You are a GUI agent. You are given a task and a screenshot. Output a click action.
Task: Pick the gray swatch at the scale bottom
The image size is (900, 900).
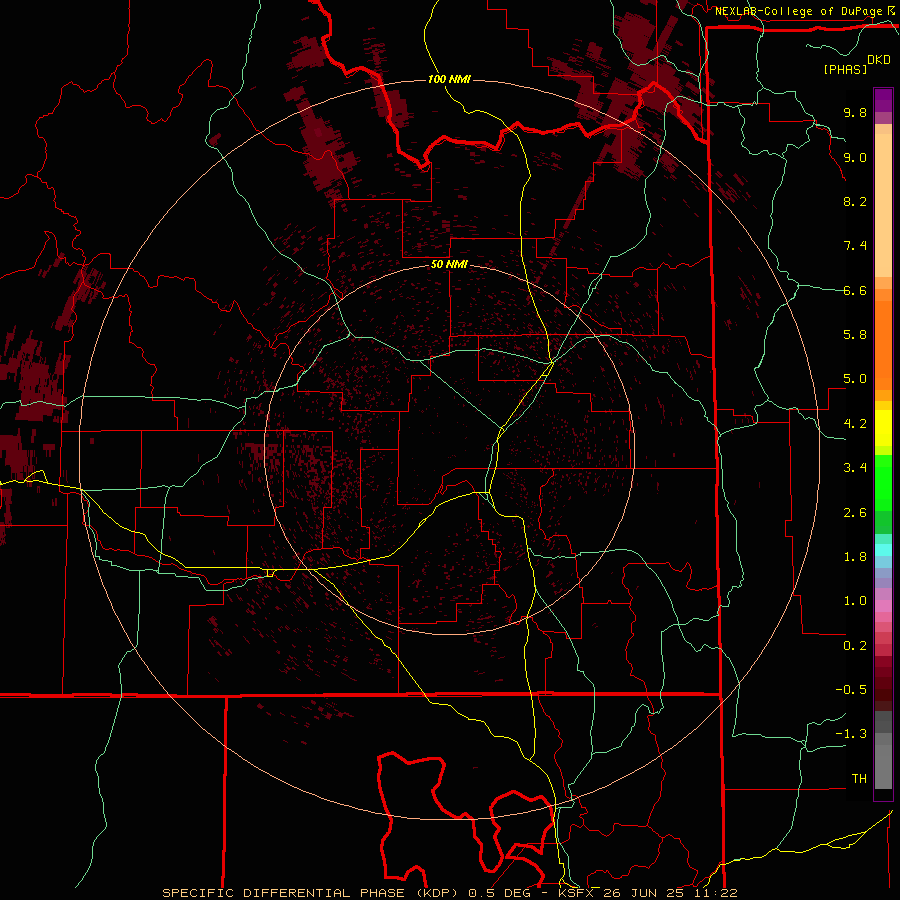click(883, 767)
